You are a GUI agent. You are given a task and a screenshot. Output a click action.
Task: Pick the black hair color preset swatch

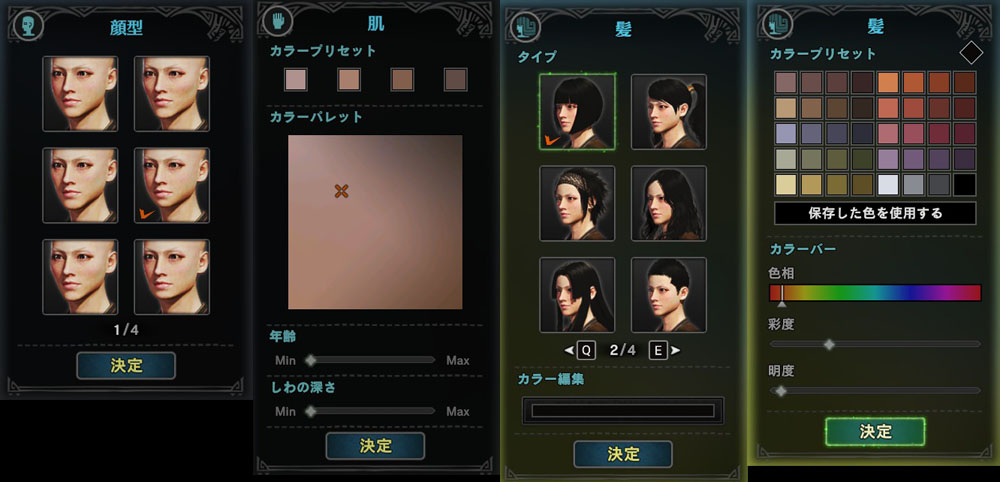pyautogui.click(x=964, y=185)
